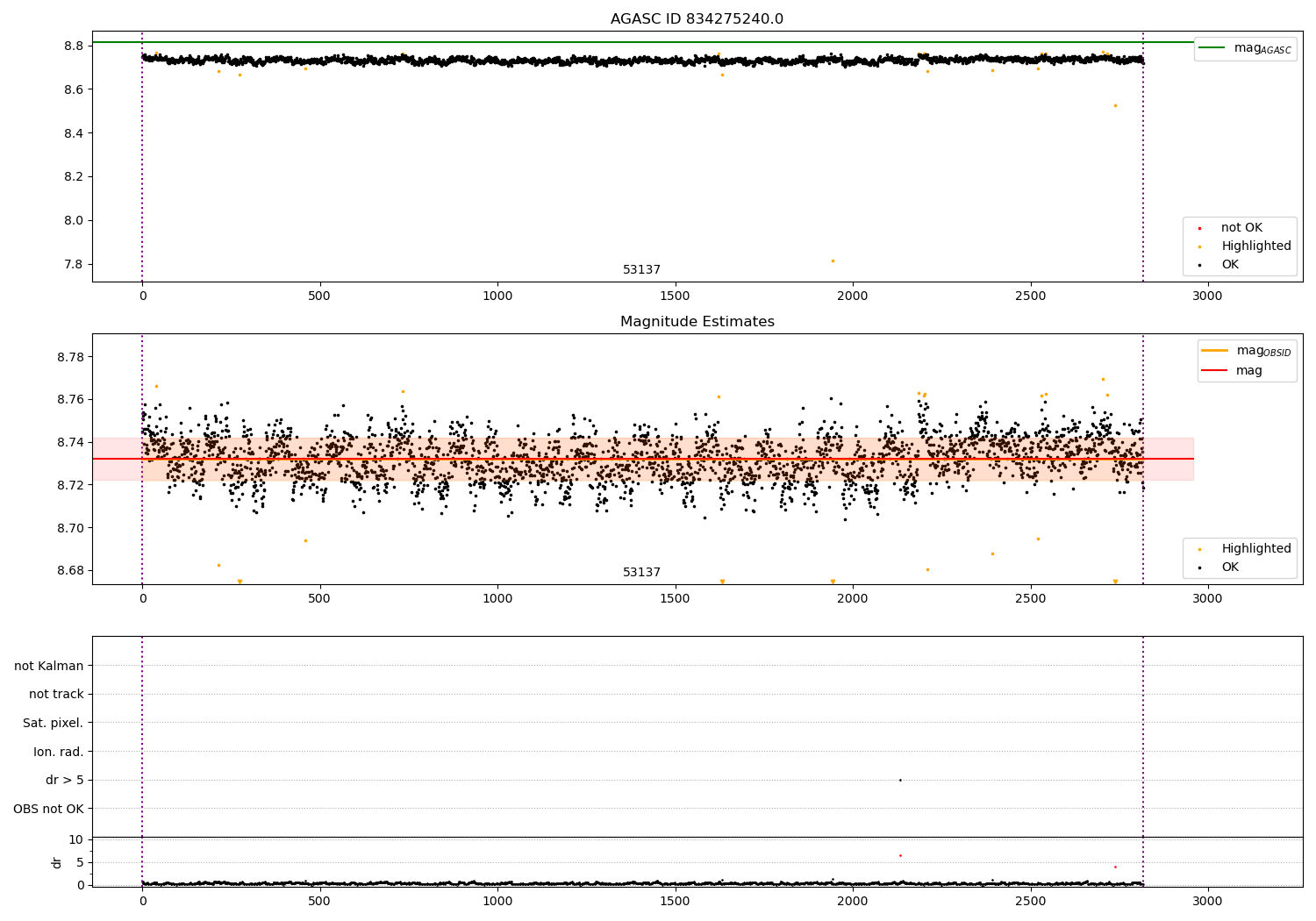
Task: Click the red 'mag' legend entry in middle plot
Action: [1249, 371]
